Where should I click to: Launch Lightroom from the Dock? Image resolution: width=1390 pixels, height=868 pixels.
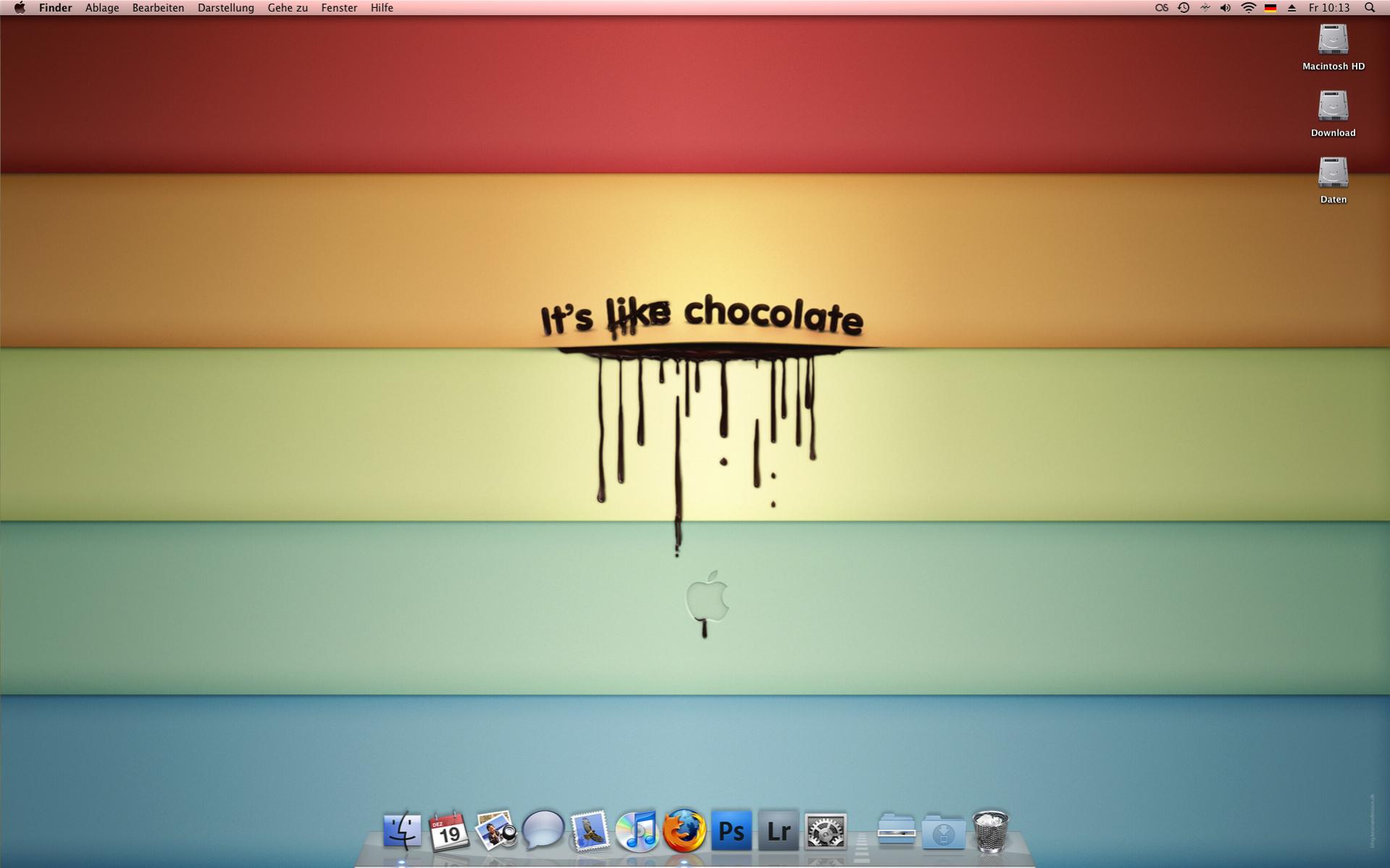point(778,830)
